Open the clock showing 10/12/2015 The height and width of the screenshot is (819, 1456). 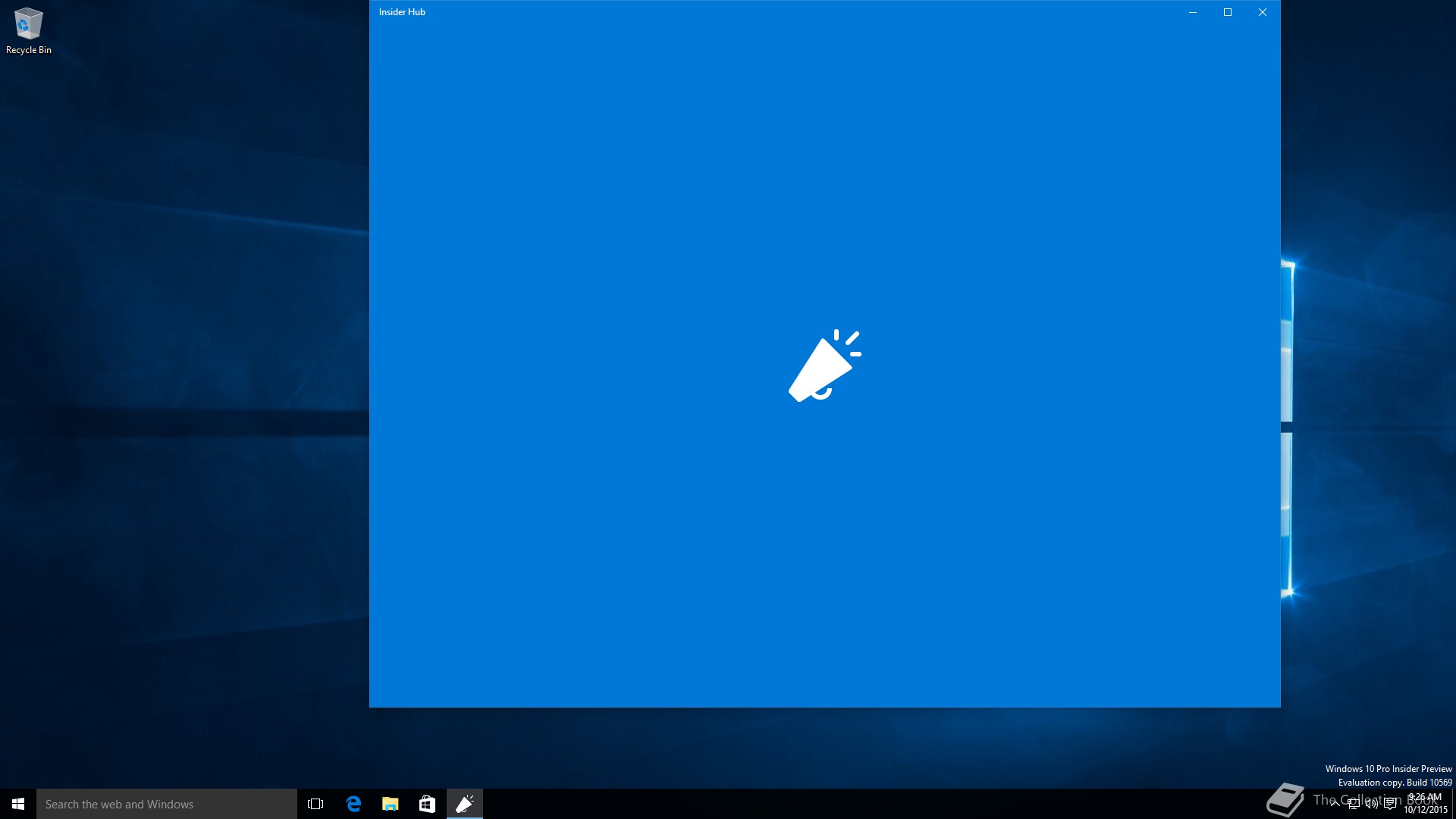(x=1426, y=804)
